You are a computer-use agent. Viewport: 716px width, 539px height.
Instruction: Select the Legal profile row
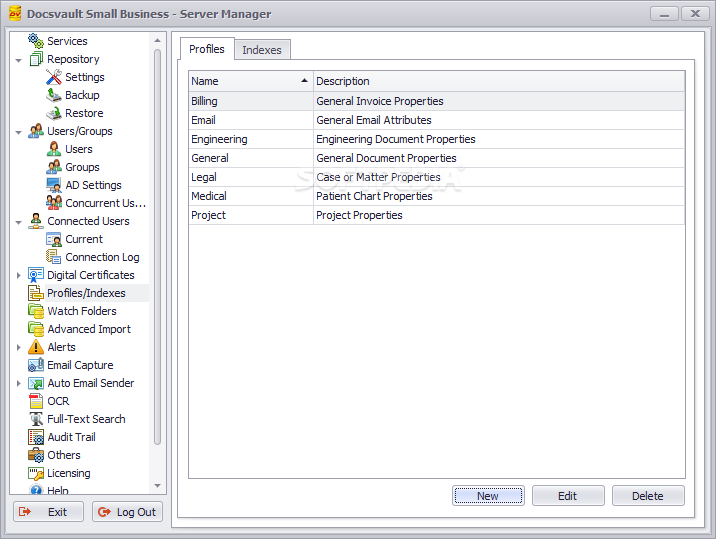tap(437, 177)
